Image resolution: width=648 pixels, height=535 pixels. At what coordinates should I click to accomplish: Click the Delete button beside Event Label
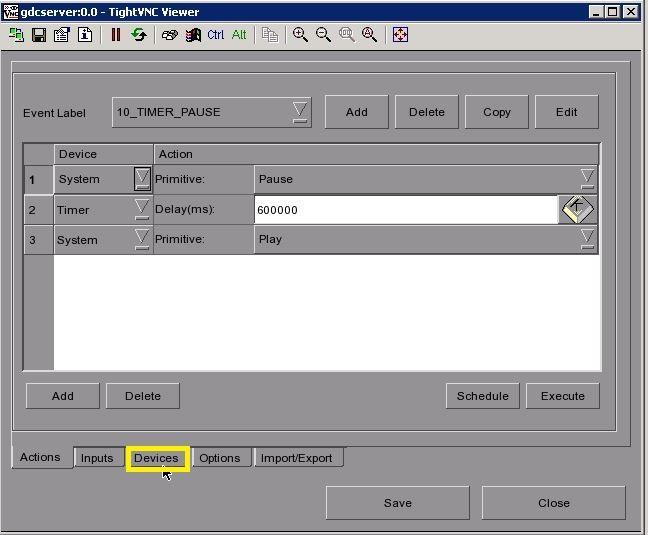(426, 112)
